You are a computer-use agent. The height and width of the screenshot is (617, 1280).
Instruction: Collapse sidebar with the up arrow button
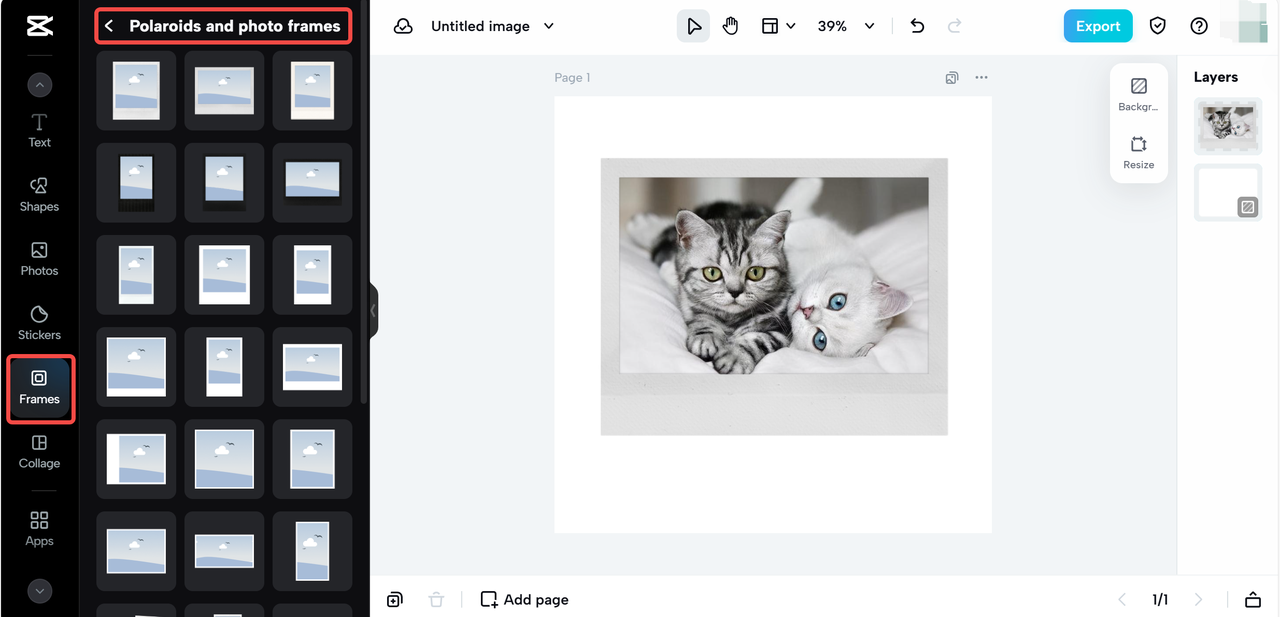tap(39, 85)
